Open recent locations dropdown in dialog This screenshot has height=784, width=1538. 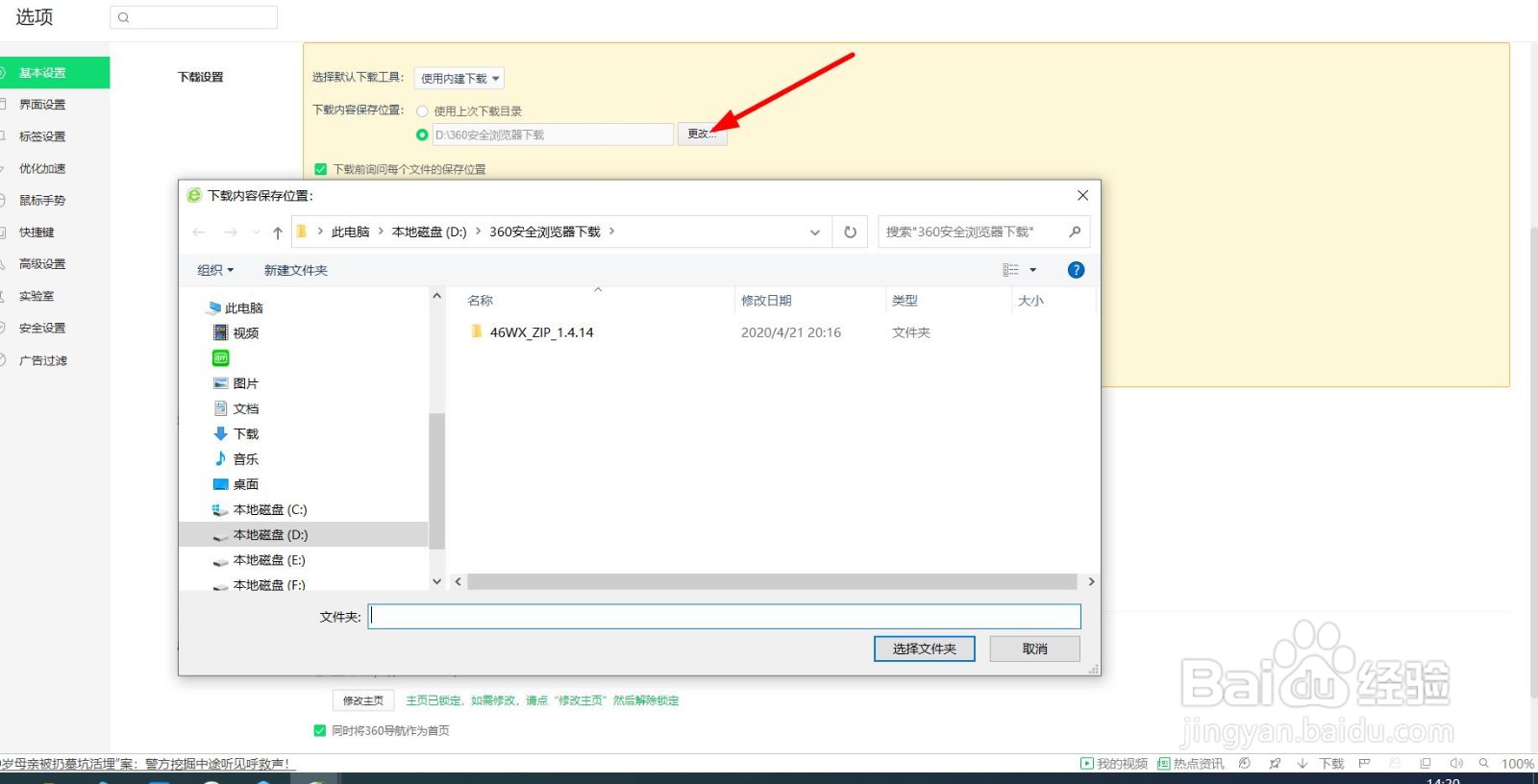tap(256, 232)
